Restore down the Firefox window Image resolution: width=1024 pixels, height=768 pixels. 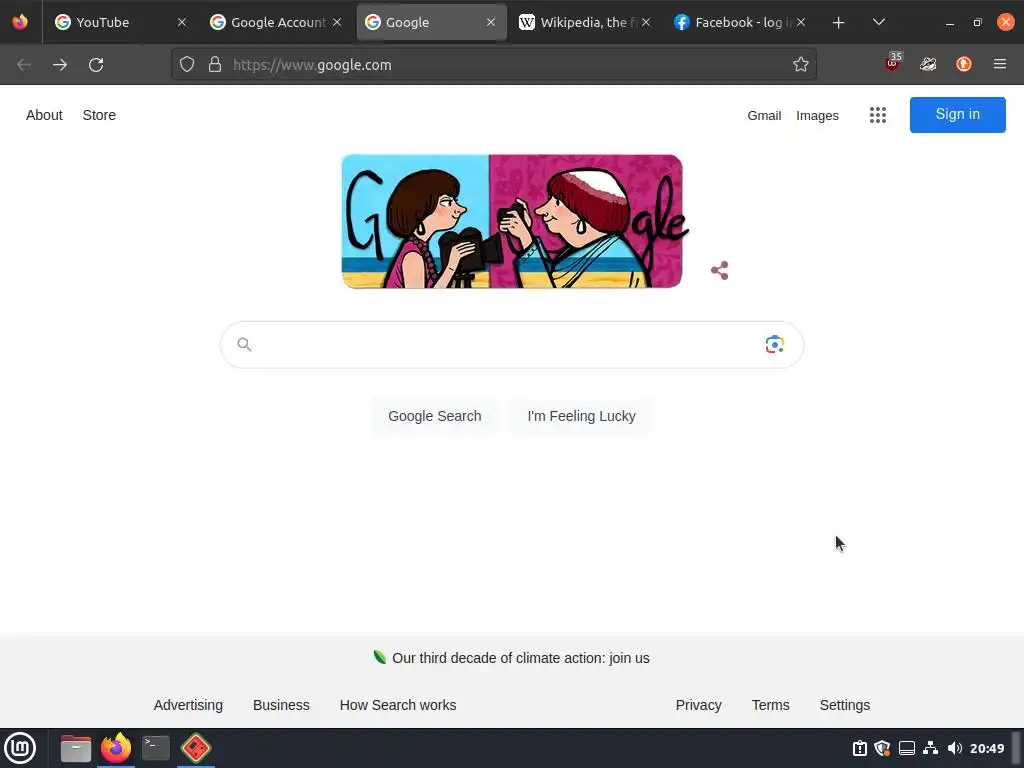(x=978, y=23)
